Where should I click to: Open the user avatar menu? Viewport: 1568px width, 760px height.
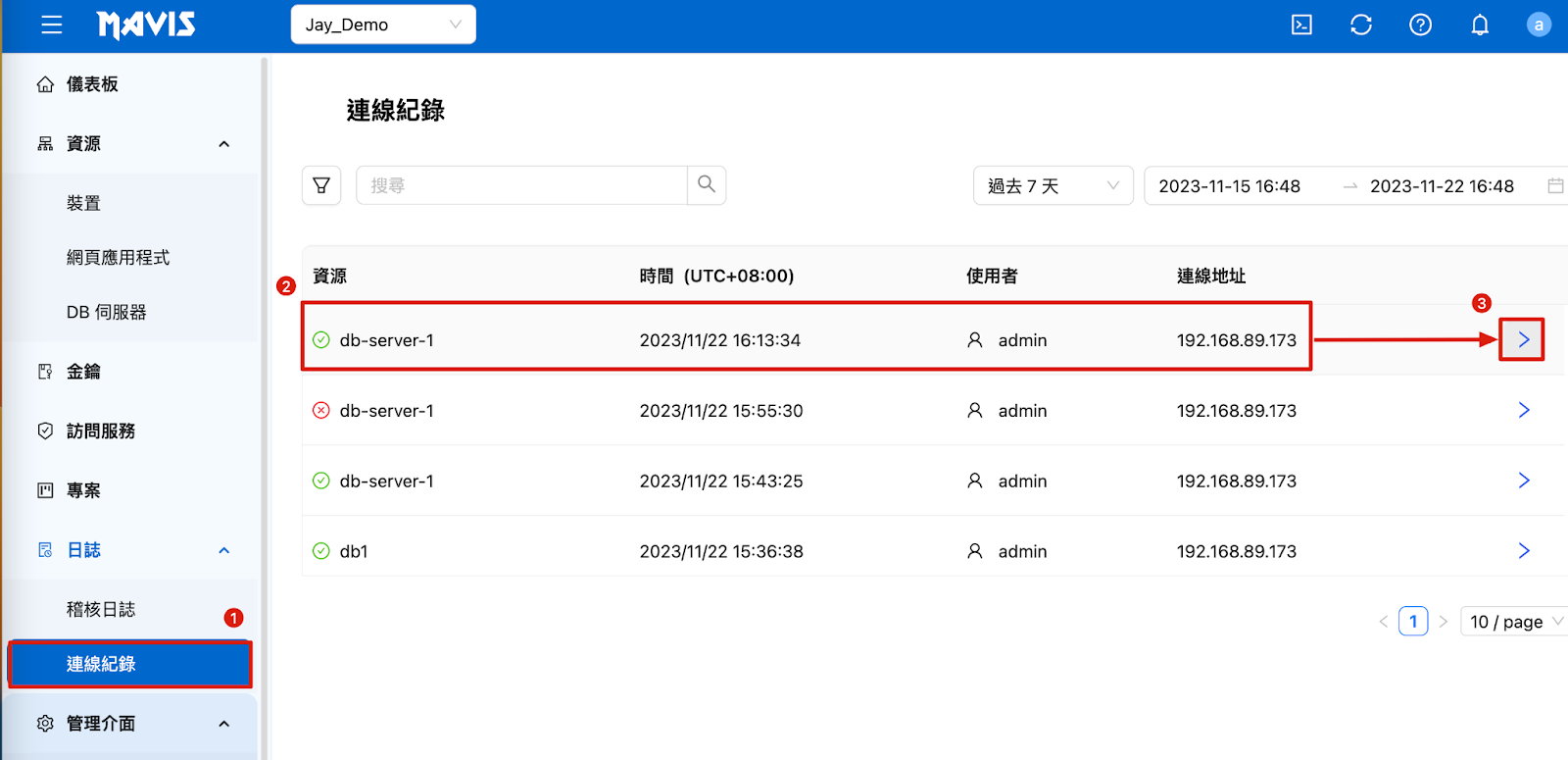(x=1539, y=25)
